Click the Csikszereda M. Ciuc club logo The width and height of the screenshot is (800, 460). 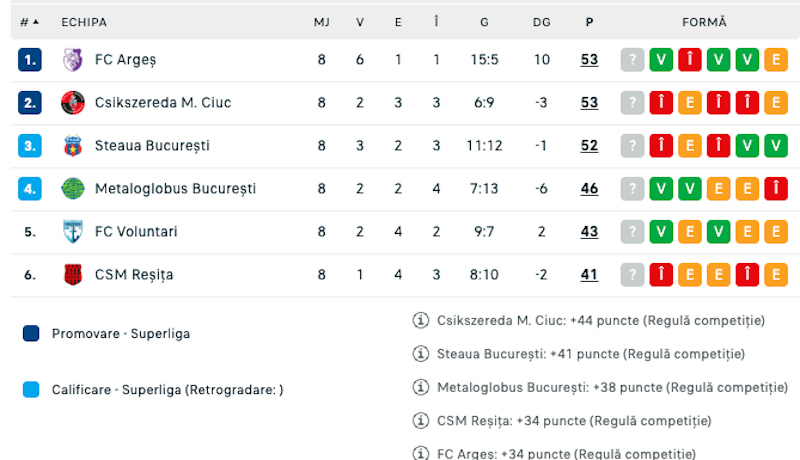72,102
